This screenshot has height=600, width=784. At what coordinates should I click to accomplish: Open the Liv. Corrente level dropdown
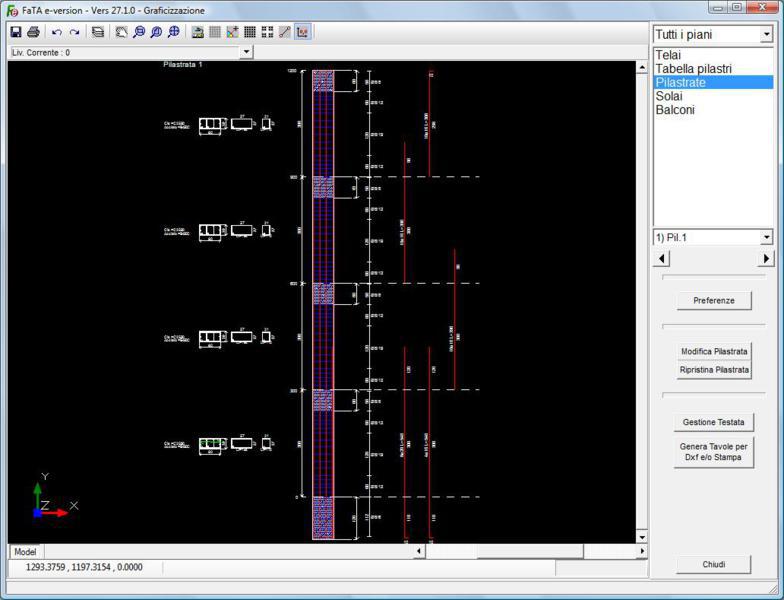pyautogui.click(x=246, y=52)
